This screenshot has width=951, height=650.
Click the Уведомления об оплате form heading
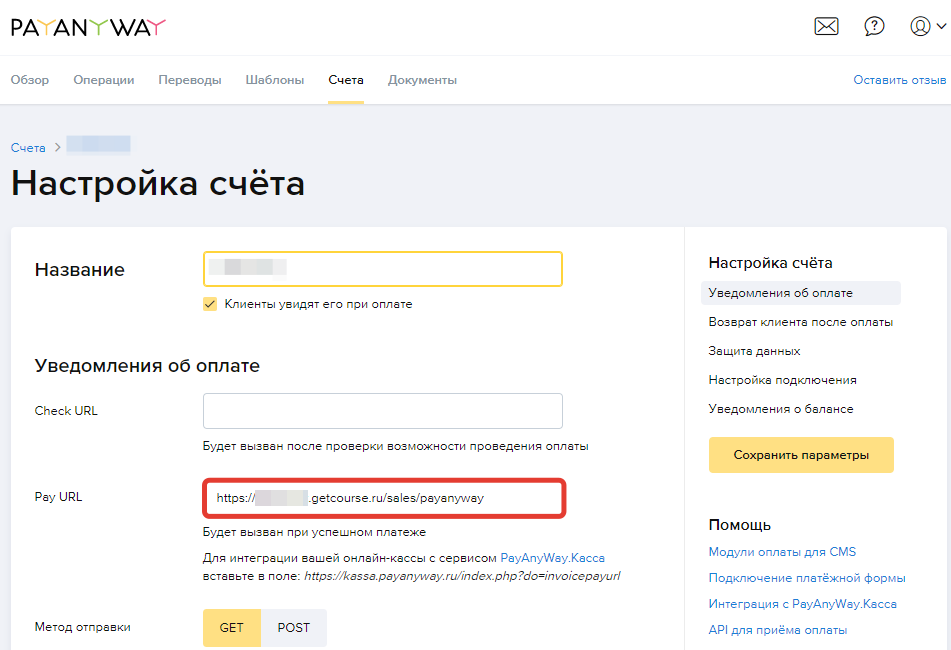pos(147,366)
